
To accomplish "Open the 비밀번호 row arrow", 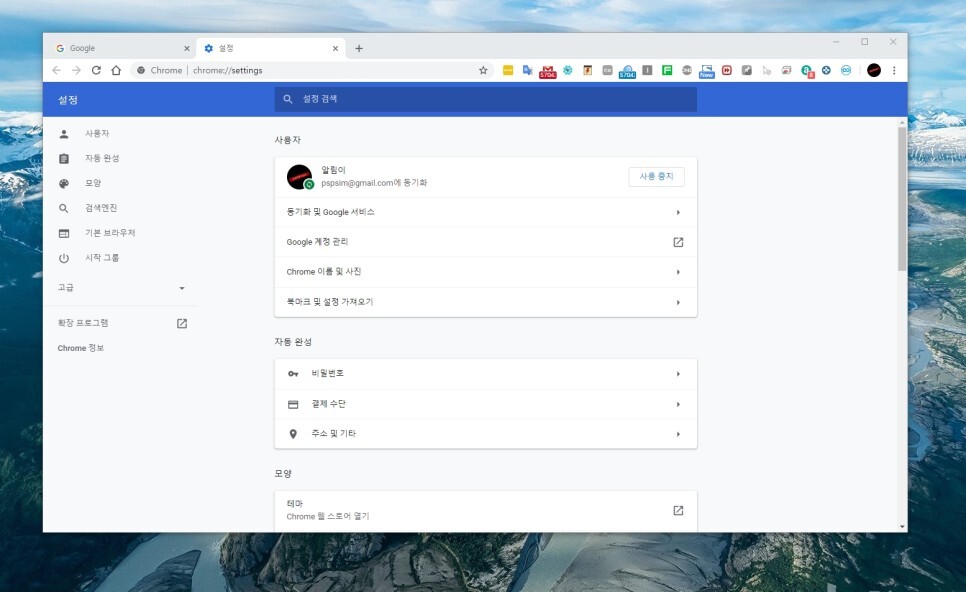I will pyautogui.click(x=678, y=374).
